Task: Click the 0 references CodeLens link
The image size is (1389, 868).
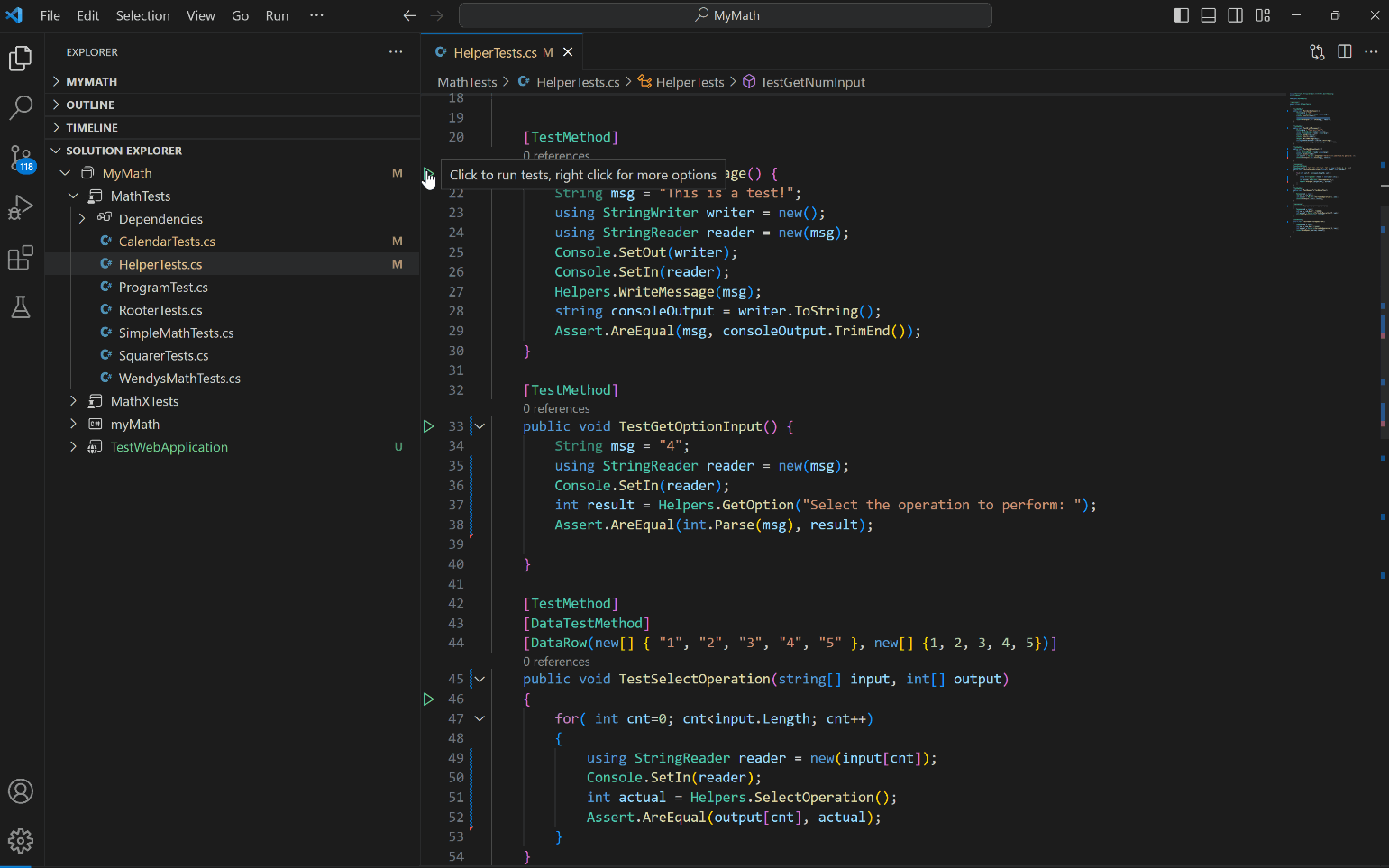Action: tap(555, 408)
